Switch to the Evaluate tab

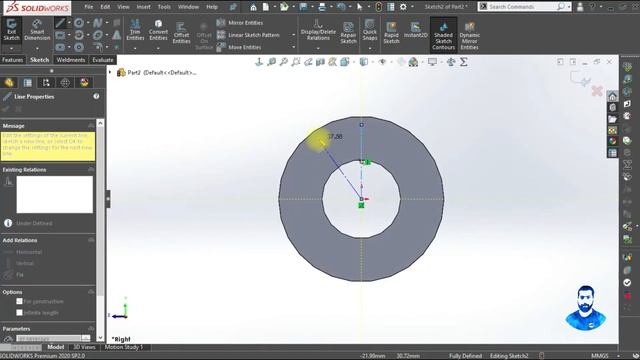(x=103, y=60)
